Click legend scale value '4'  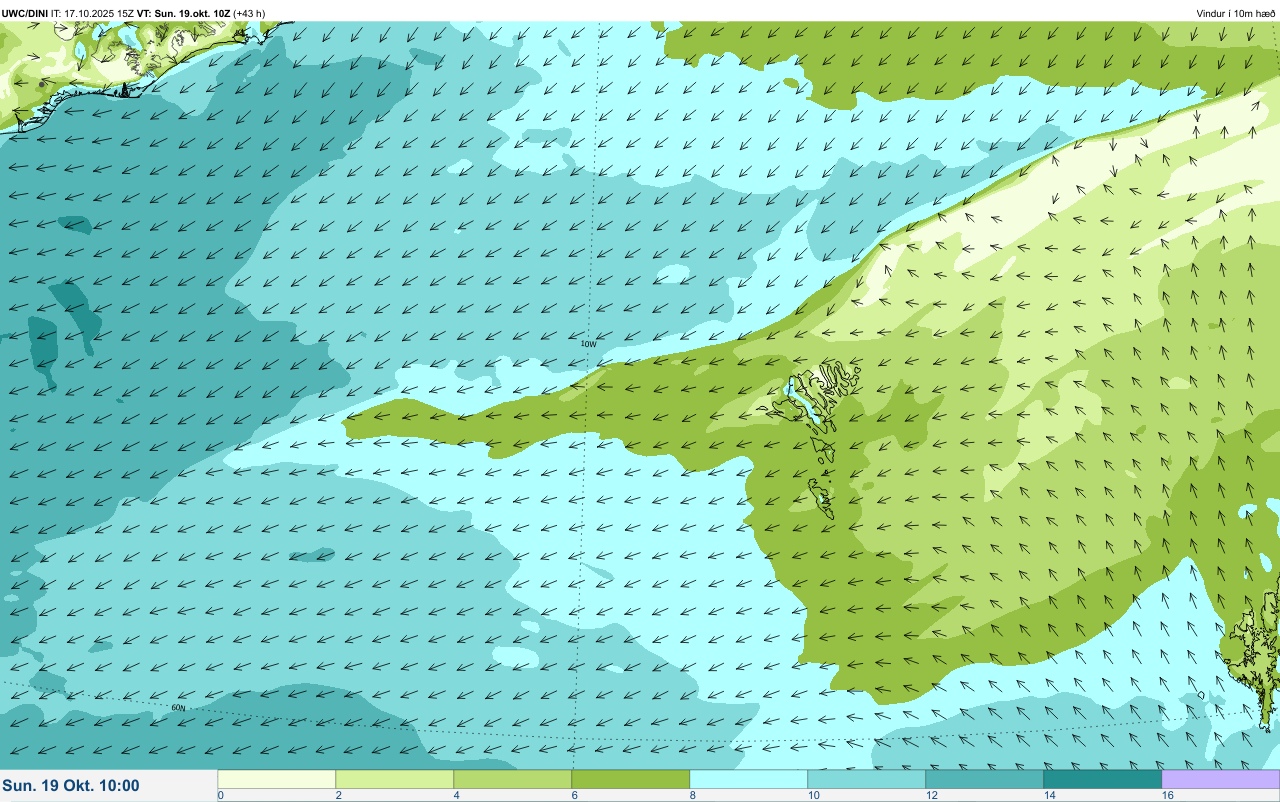pyautogui.click(x=457, y=795)
